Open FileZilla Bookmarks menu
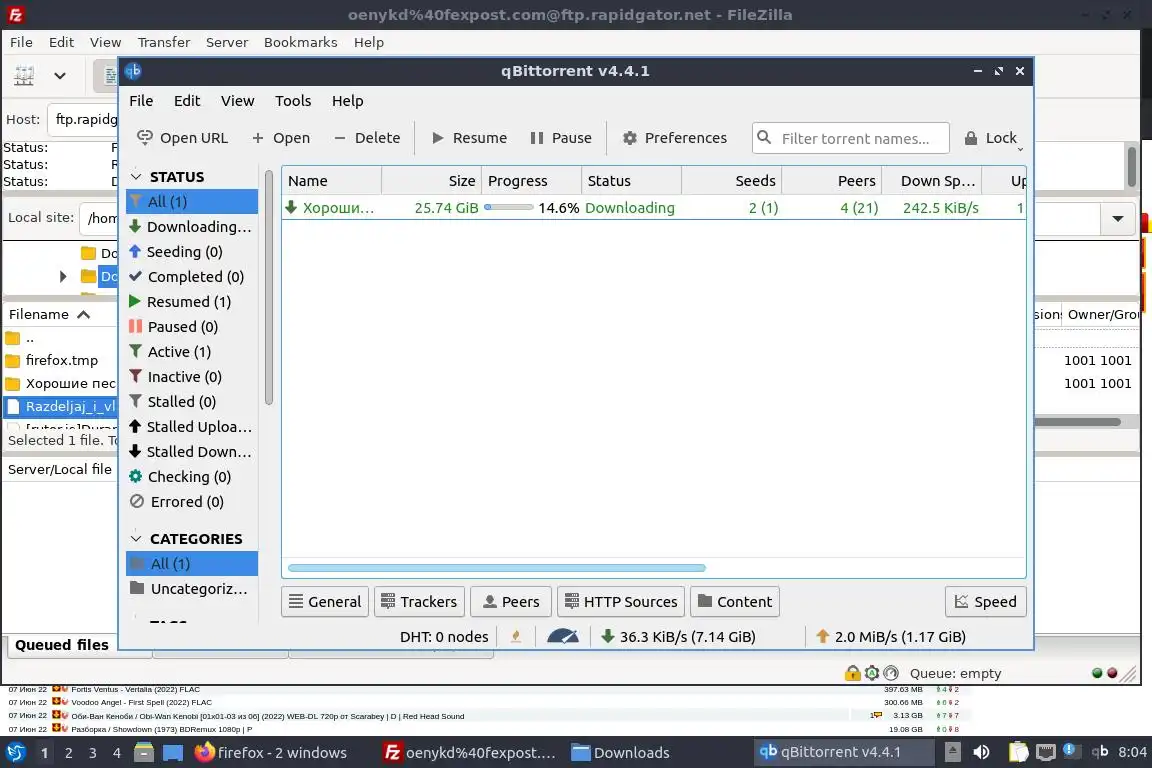 point(300,42)
